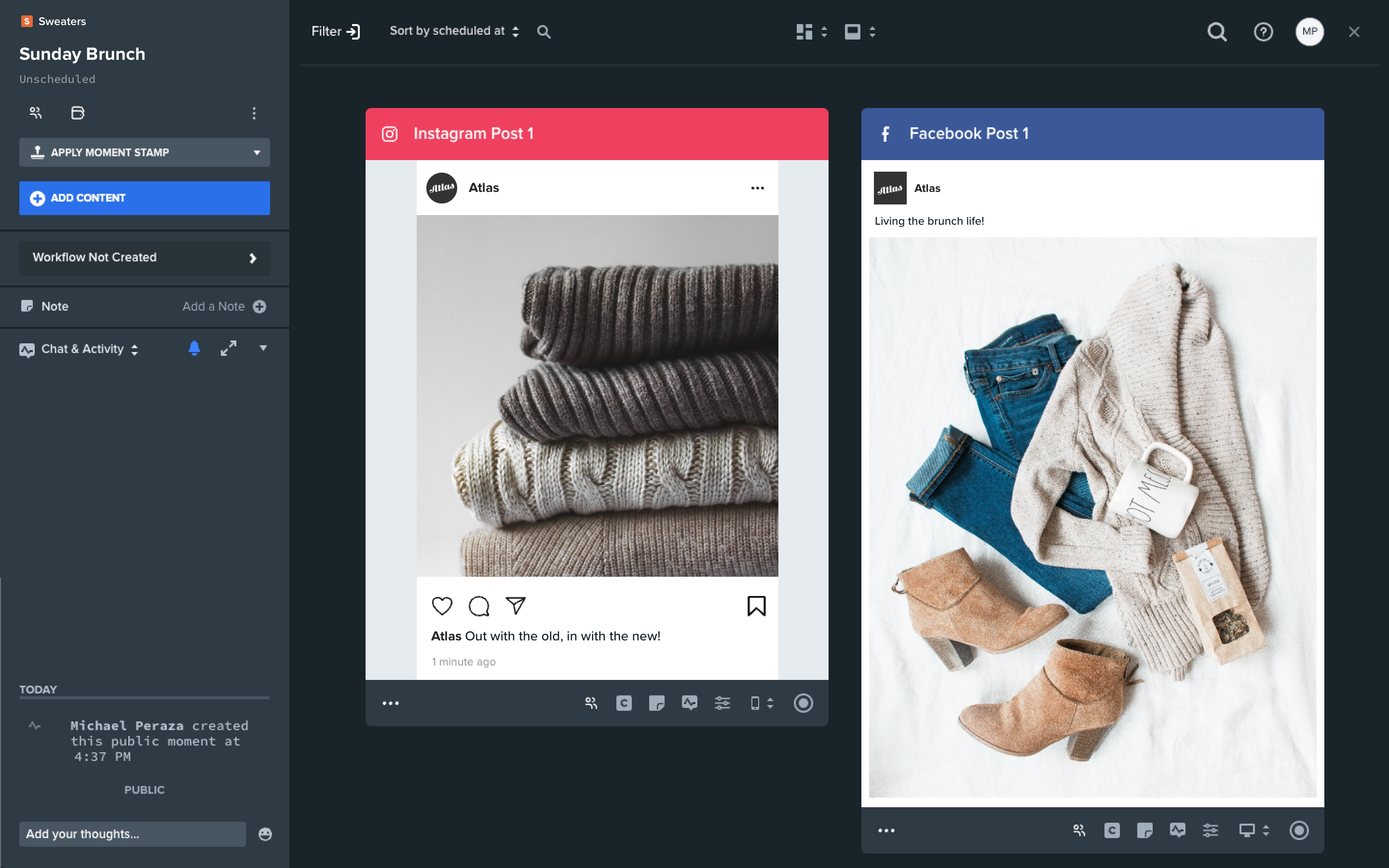Click the expand icon in Chat & Activity panel
Image resolution: width=1389 pixels, height=868 pixels.
228,349
